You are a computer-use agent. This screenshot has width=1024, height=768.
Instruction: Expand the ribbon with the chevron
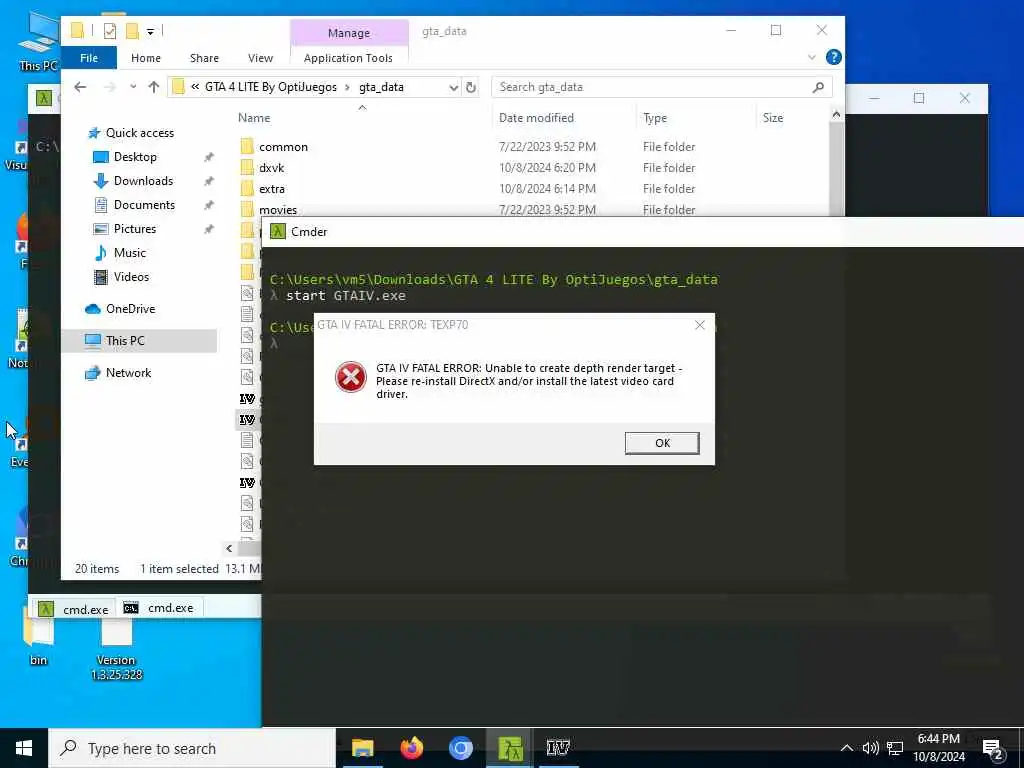coord(812,57)
